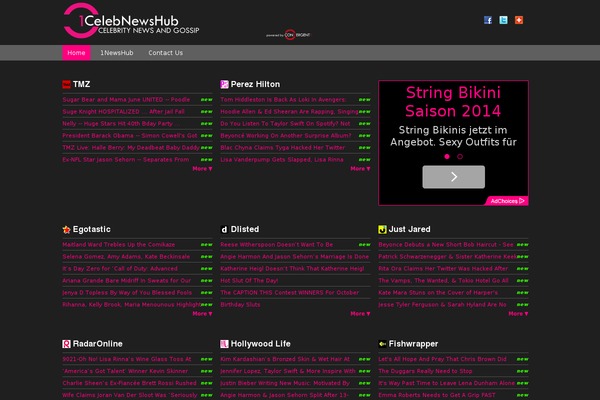Open 'President Barack Obama -- Simon Cowell's Got'

130,136
